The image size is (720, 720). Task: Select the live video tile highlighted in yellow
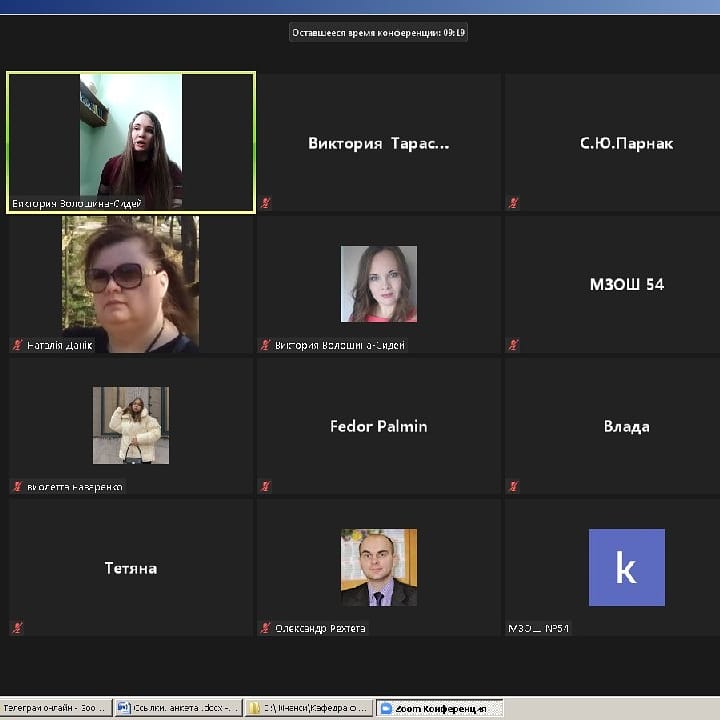tap(130, 140)
